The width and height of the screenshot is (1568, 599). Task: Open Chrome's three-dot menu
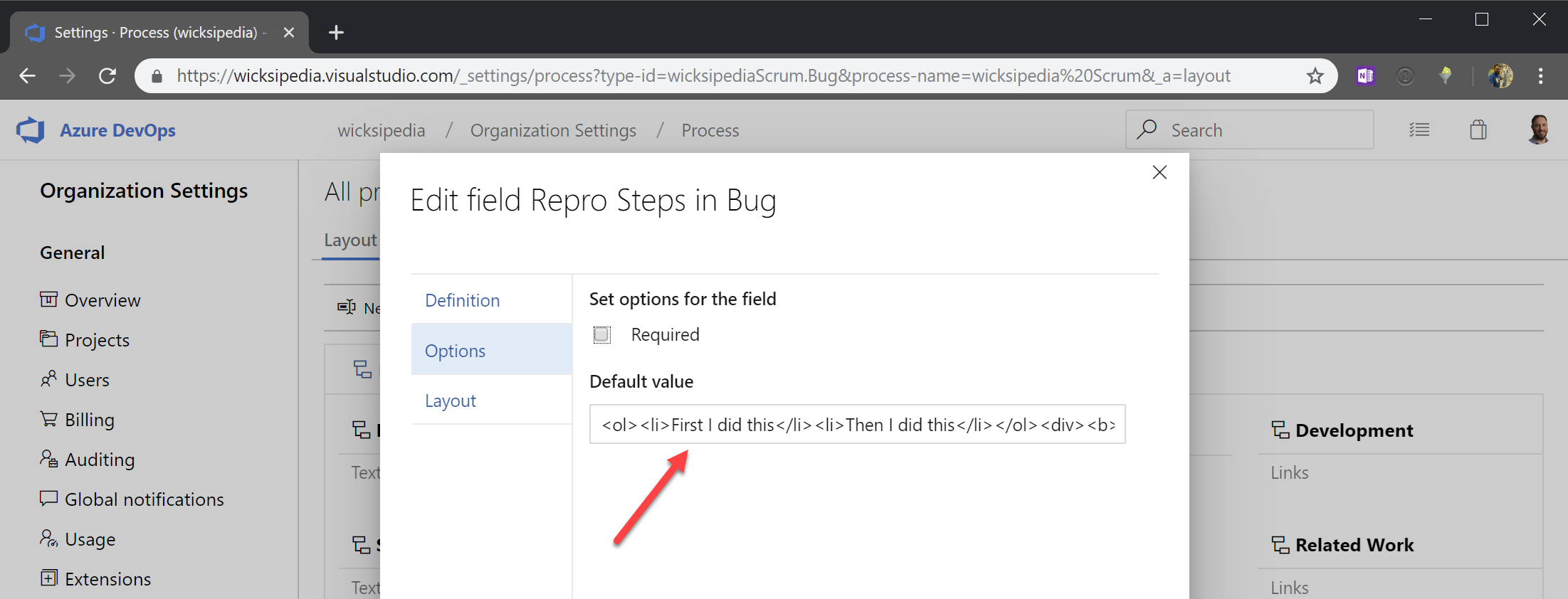pos(1541,76)
